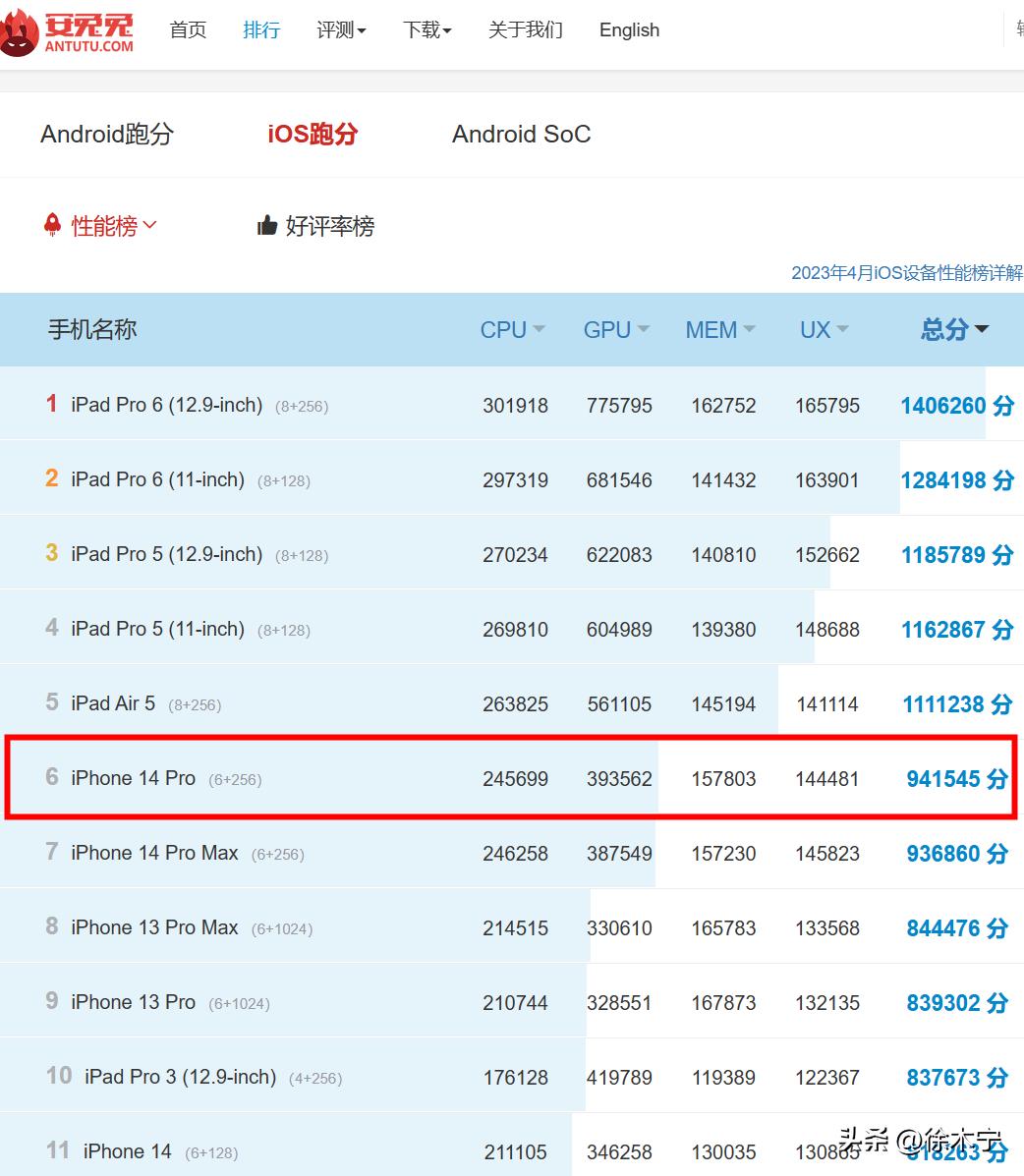1024x1176 pixels.
Task: Open the iPad Pro 6 (12.9-inch) entry
Action: click(166, 405)
